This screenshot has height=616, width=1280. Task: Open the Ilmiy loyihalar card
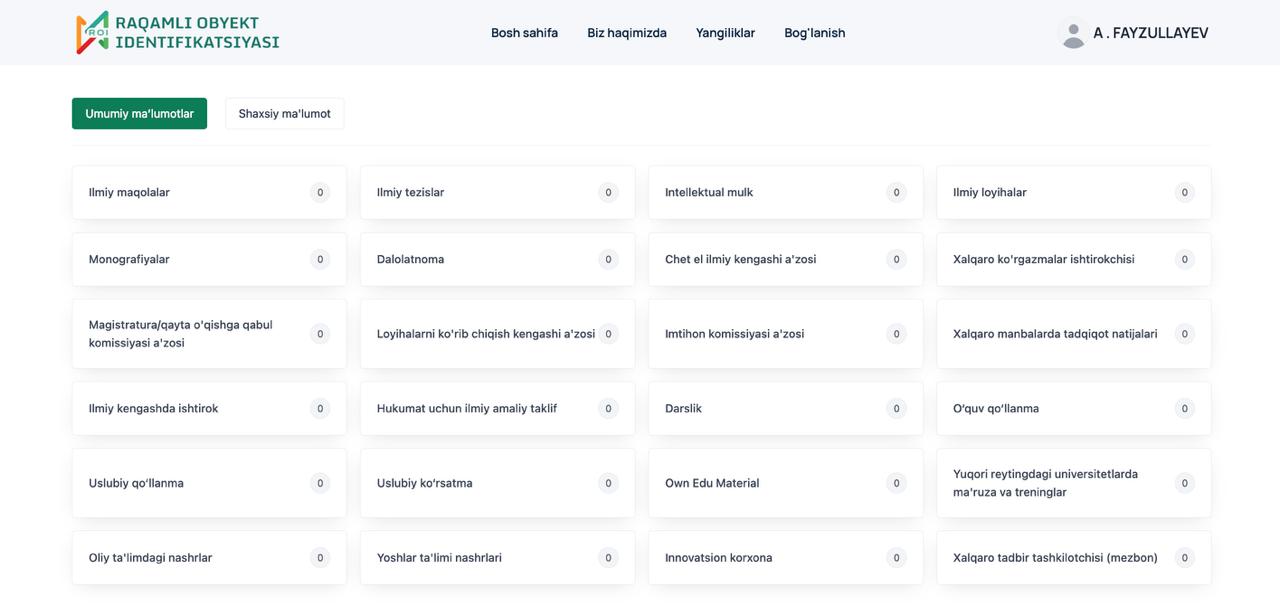[1073, 192]
